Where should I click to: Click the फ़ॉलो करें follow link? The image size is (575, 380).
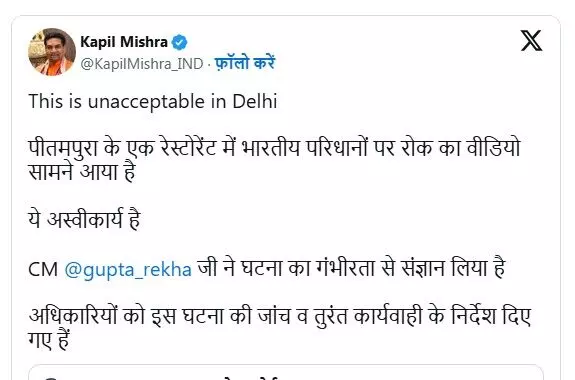pos(245,63)
